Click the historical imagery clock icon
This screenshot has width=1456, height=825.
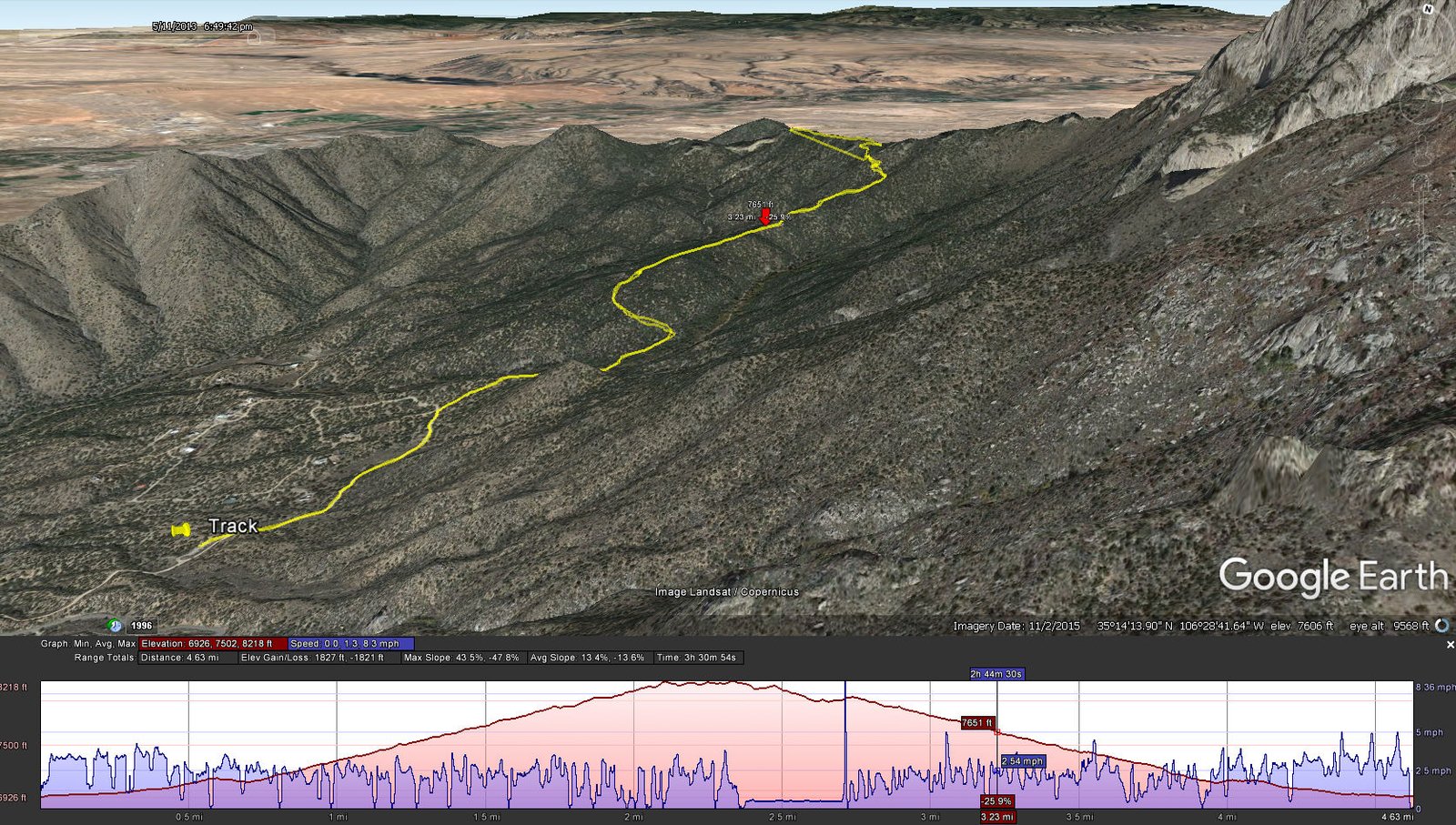[x=115, y=625]
